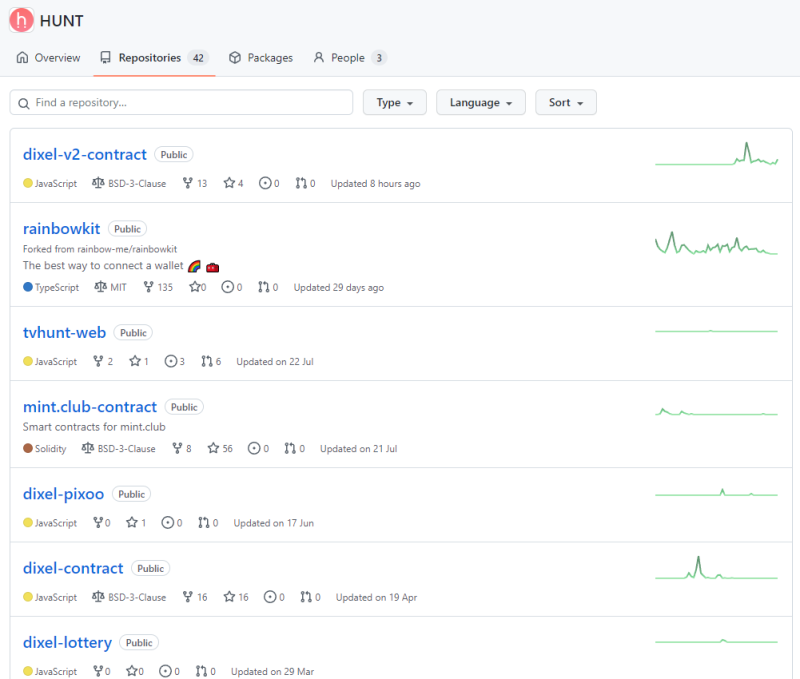This screenshot has height=679, width=800.
Task: View tvhunt-web stargazers (1)
Action: [x=139, y=361]
